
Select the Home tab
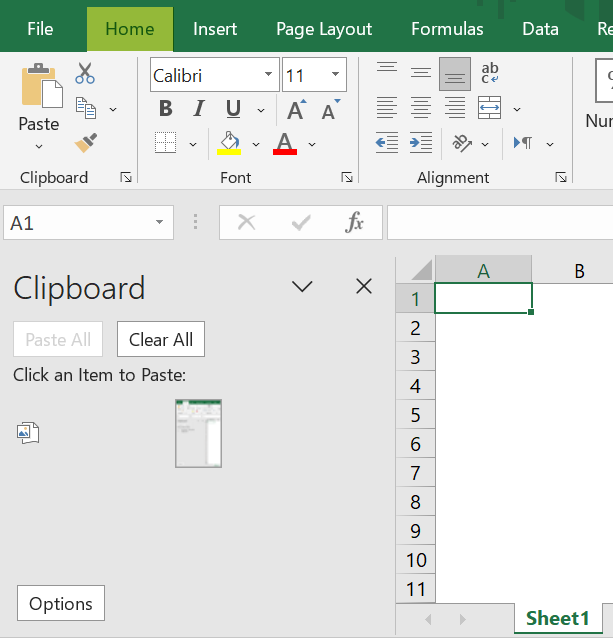pyautogui.click(x=130, y=29)
